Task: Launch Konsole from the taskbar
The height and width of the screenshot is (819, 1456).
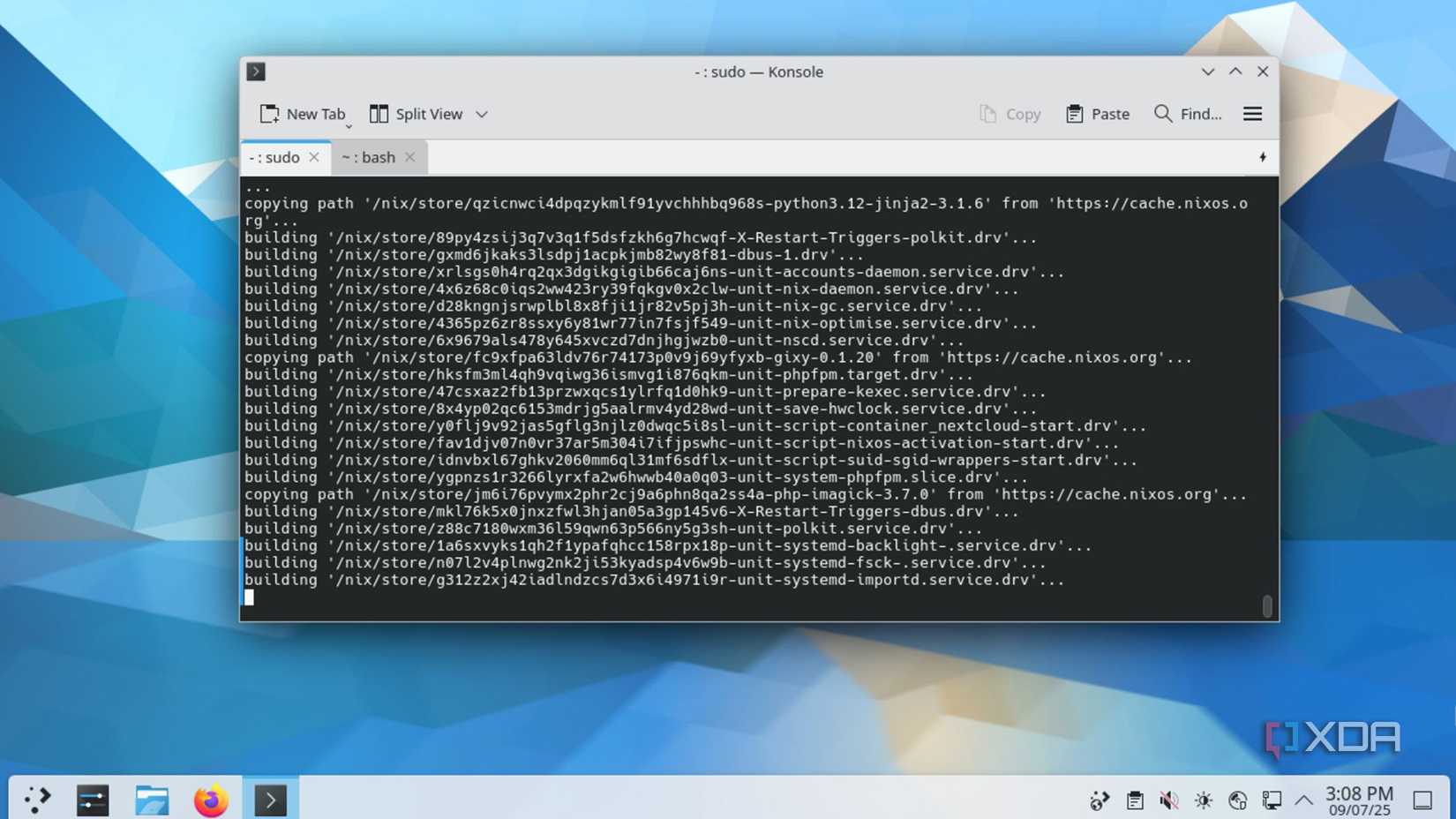Action: pos(271,800)
